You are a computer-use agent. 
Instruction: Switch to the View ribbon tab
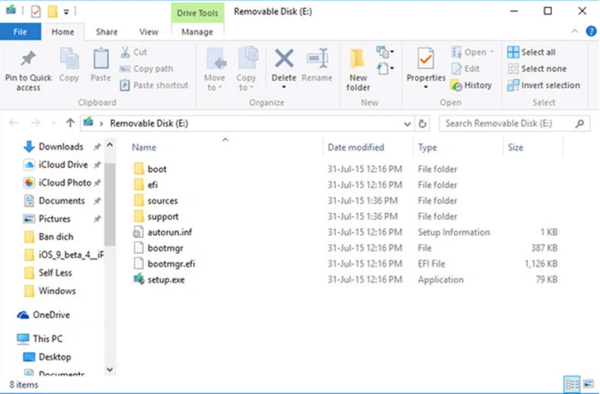click(x=148, y=32)
